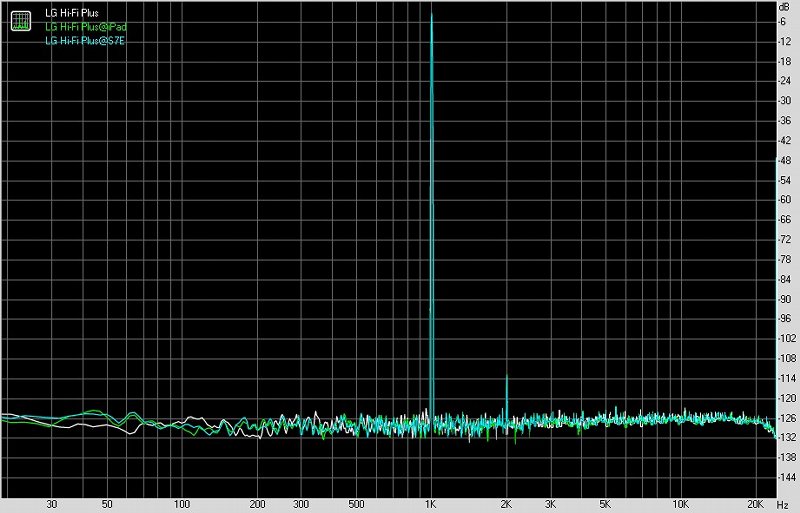Viewport: 800px width, 513px height.
Task: Click the 2 kHz harmonic spike
Action: pos(507,398)
